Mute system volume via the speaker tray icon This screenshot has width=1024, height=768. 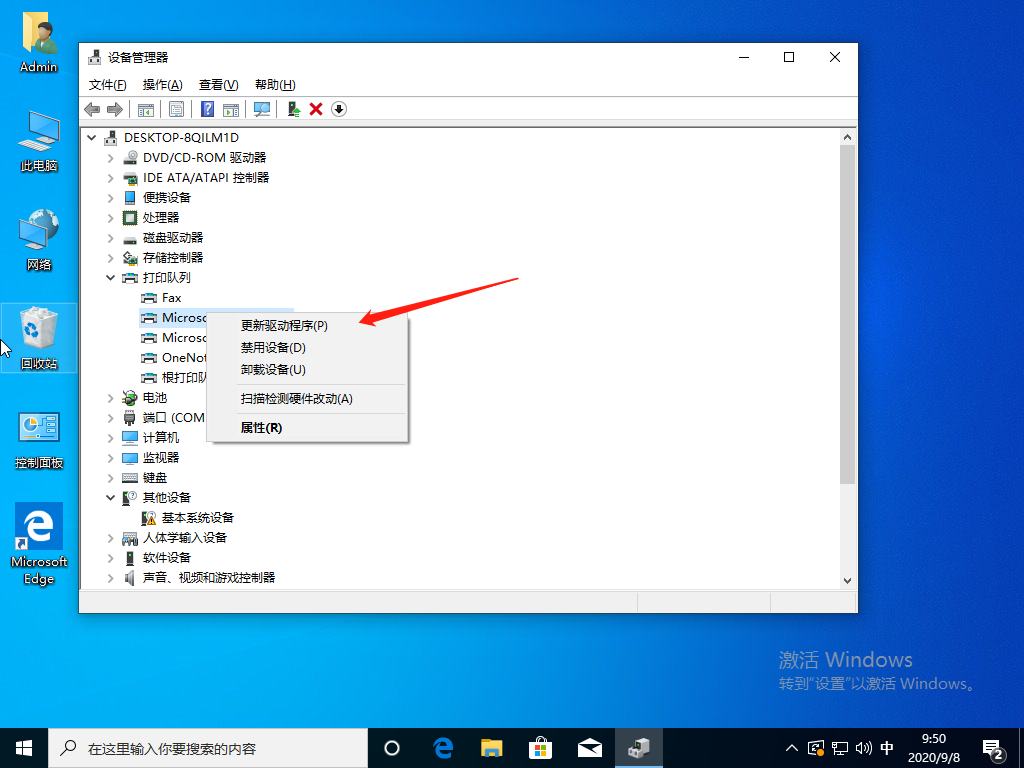pos(862,747)
